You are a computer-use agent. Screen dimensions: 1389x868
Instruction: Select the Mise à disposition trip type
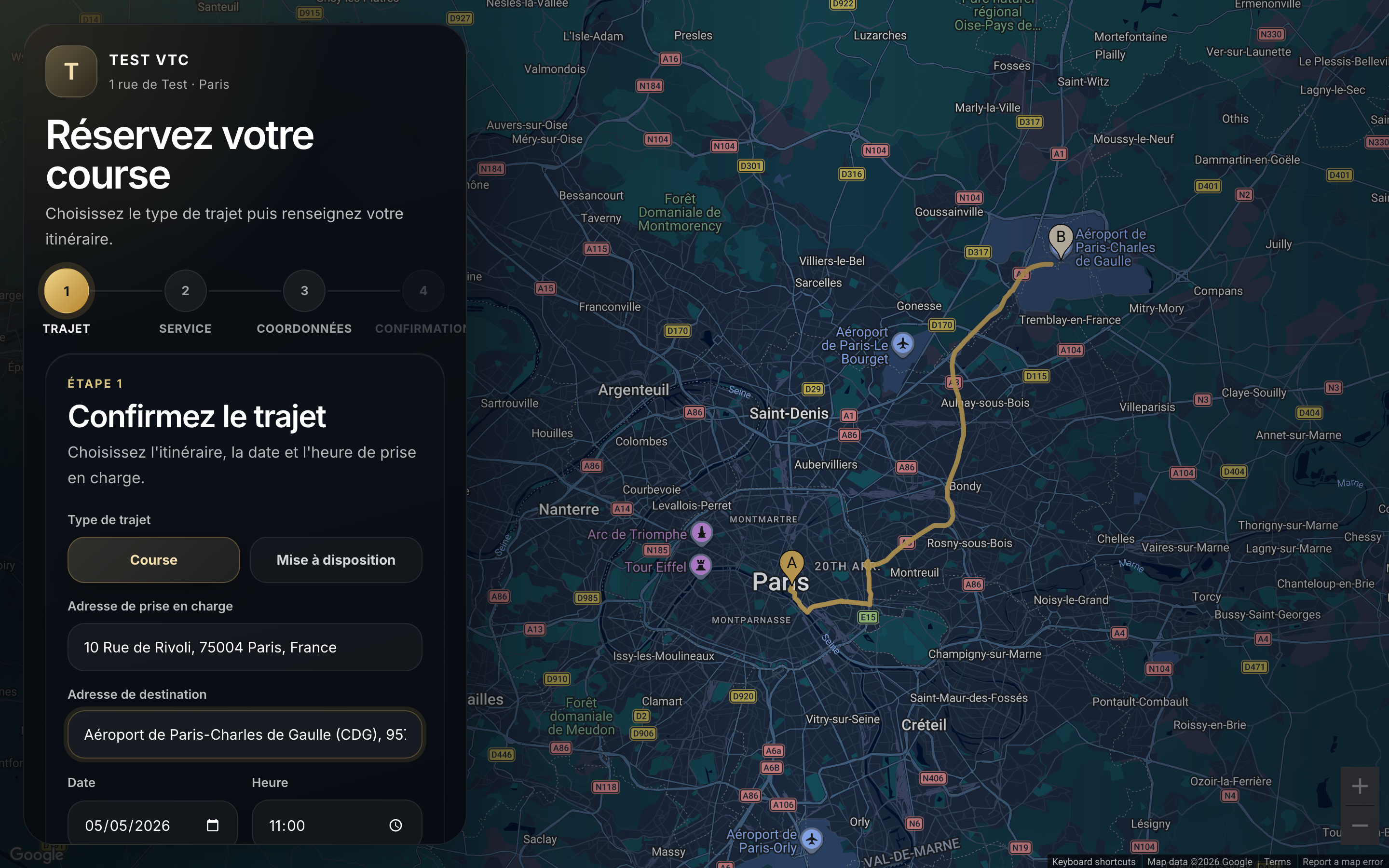coord(336,560)
